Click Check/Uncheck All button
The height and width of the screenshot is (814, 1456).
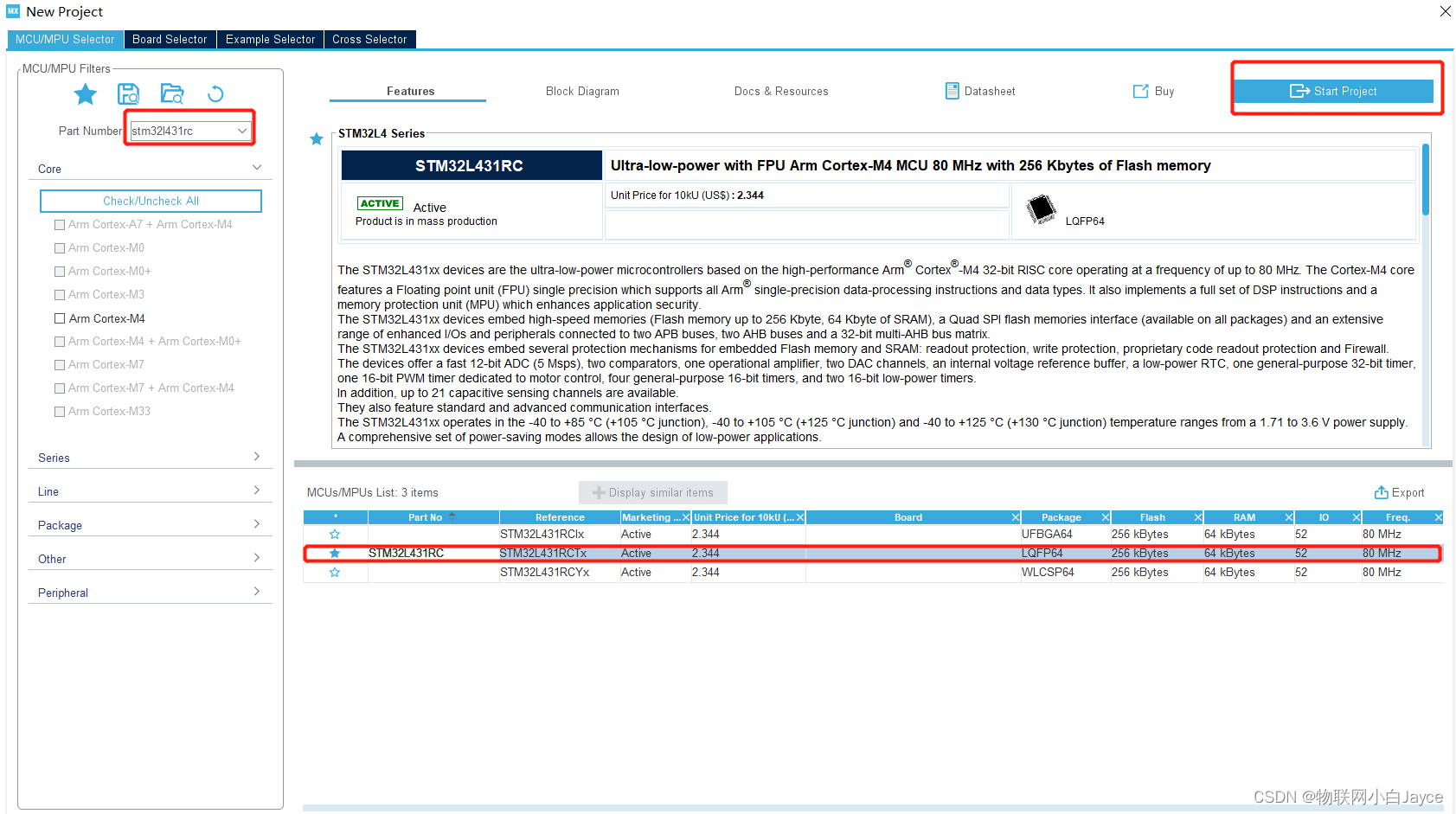tap(151, 201)
